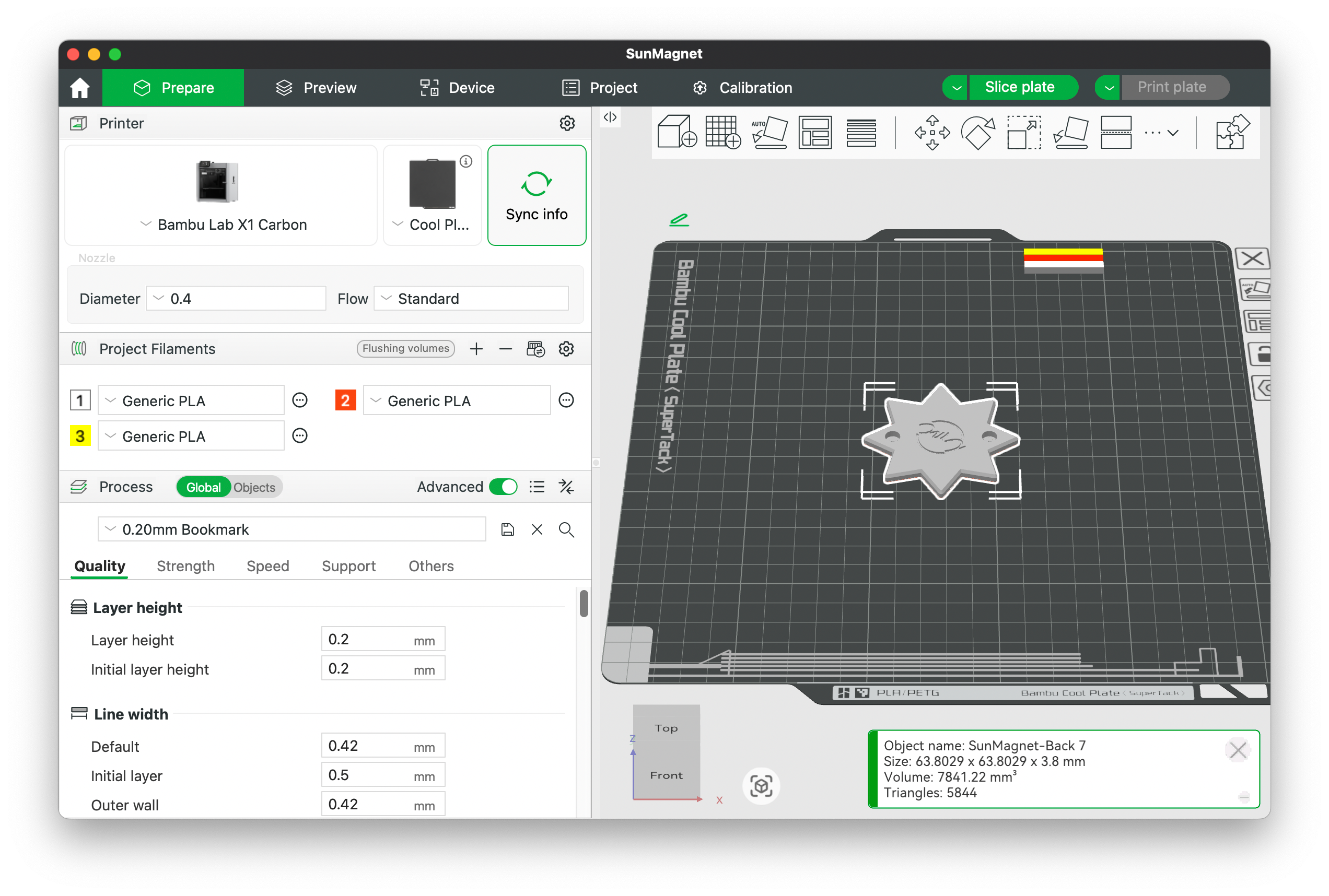Toggle the Advanced settings switch
The width and height of the screenshot is (1329, 896).
pos(504,486)
